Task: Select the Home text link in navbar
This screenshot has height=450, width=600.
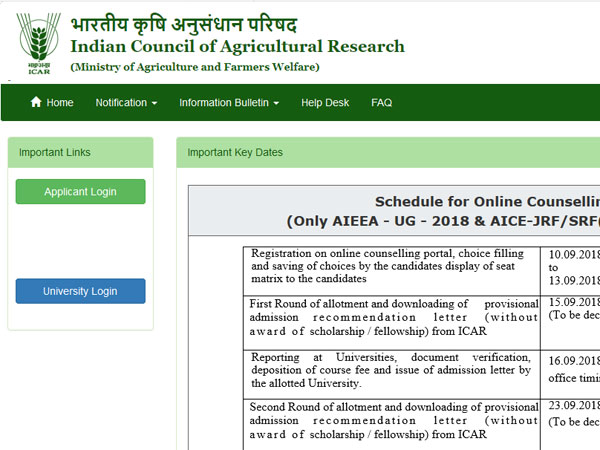Action: (x=60, y=103)
